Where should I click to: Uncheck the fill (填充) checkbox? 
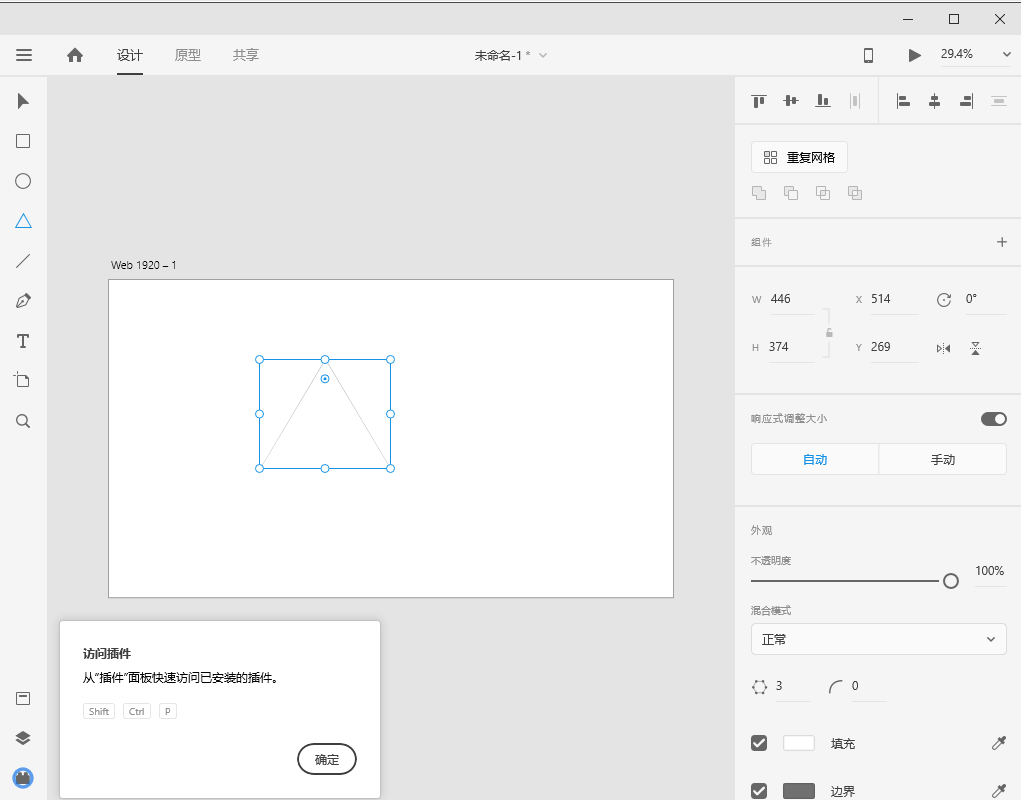click(759, 743)
